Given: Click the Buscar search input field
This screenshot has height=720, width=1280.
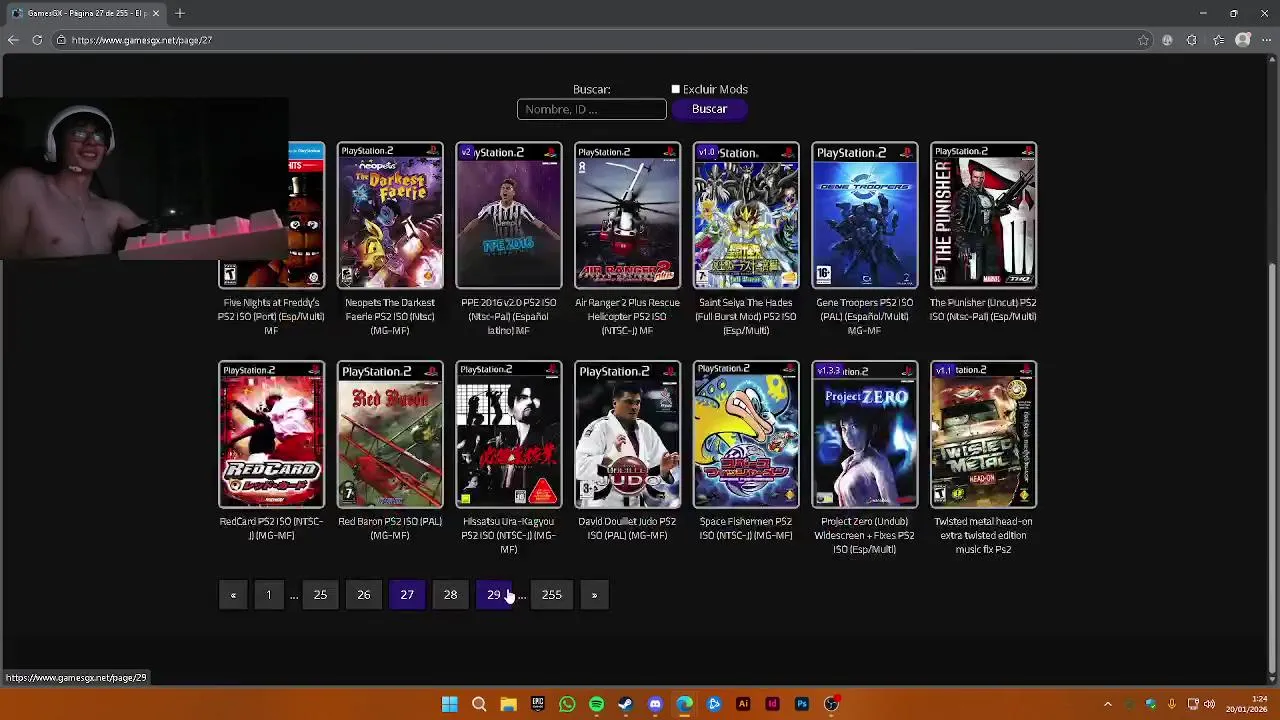Looking at the screenshot, I should tap(591, 109).
